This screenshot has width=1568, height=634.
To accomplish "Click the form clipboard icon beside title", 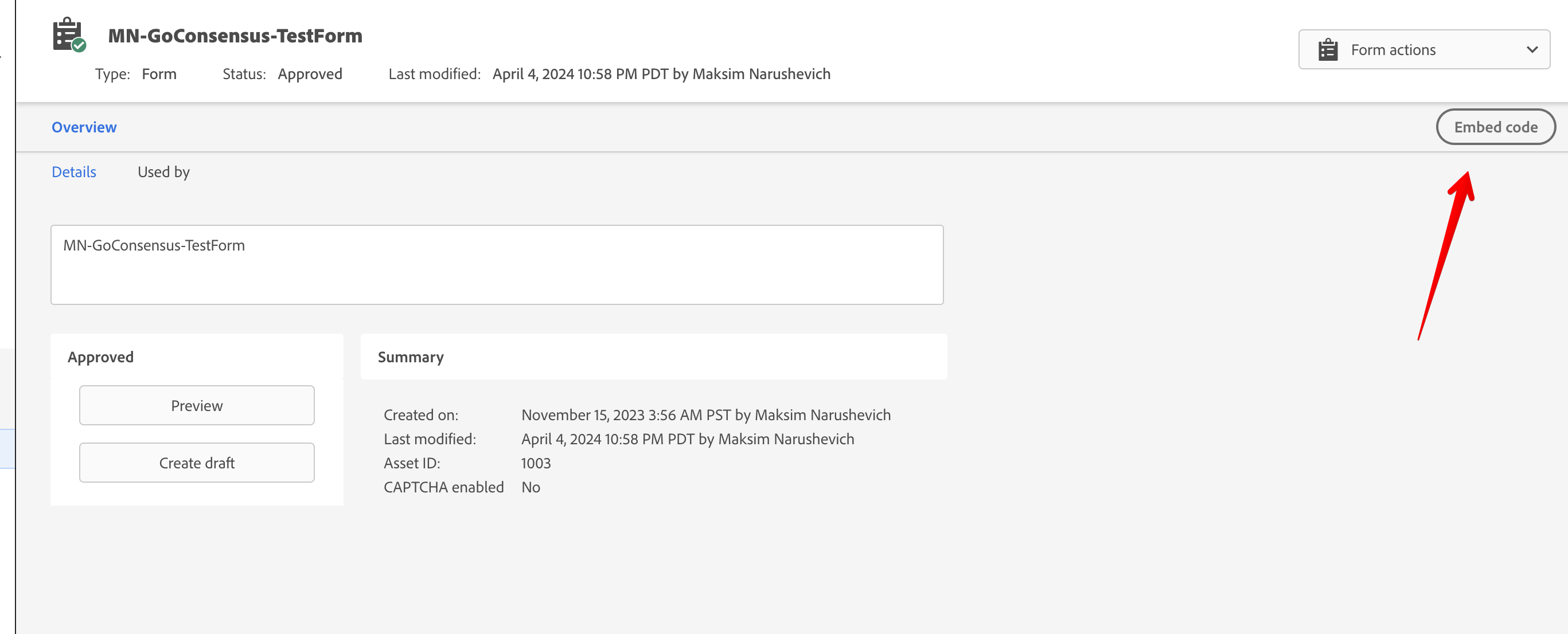I will [67, 33].
